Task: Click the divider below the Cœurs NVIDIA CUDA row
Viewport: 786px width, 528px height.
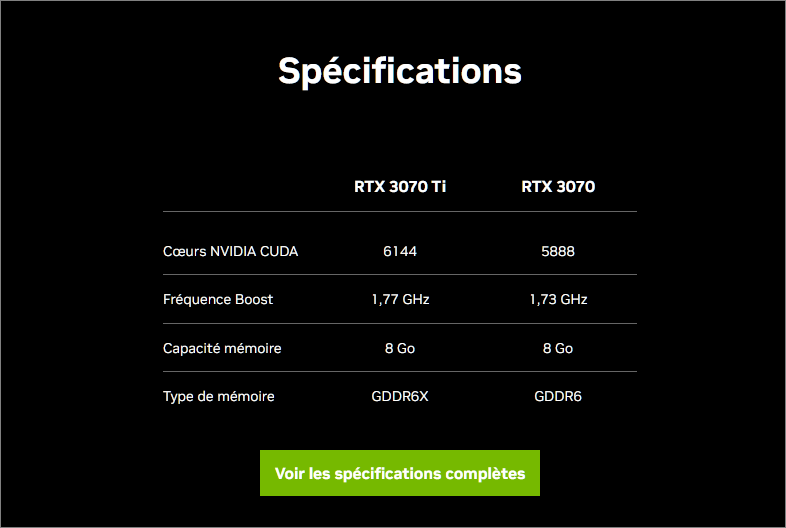Action: pos(399,274)
